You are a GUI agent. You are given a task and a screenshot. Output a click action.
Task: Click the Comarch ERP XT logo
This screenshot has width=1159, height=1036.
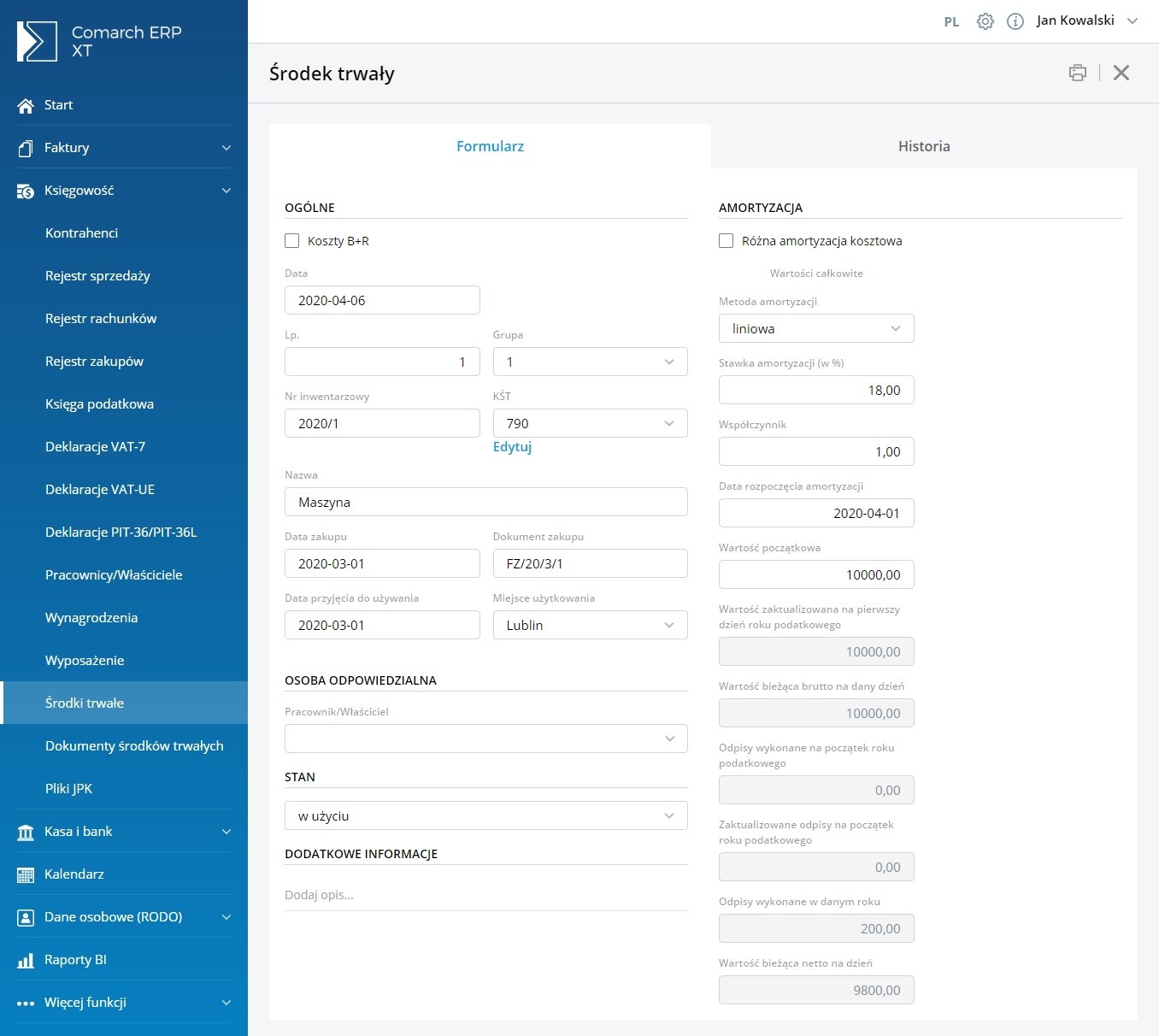pyautogui.click(x=37, y=41)
